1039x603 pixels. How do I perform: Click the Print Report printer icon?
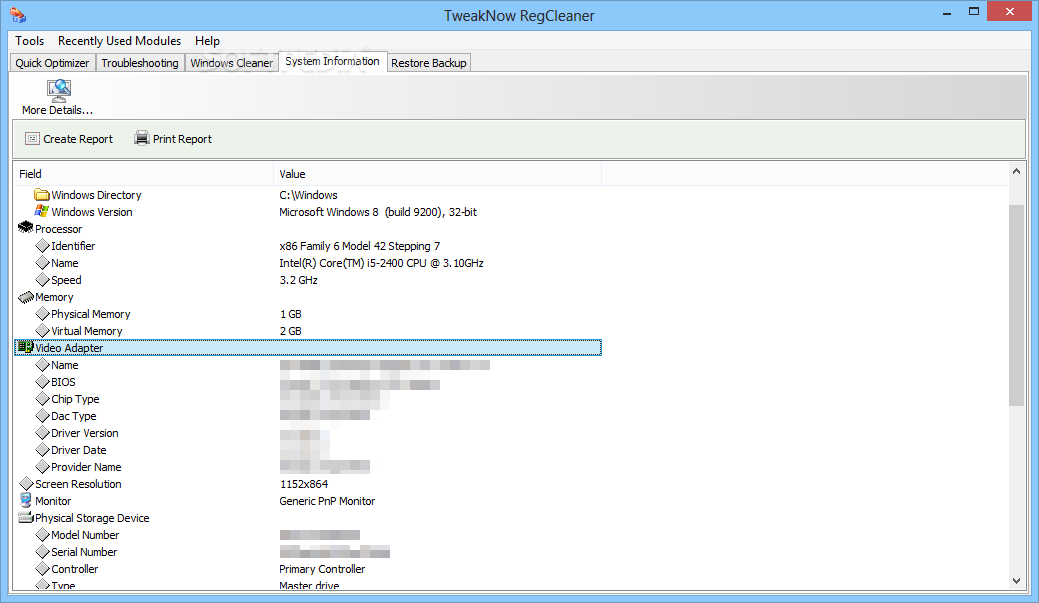pyautogui.click(x=142, y=138)
